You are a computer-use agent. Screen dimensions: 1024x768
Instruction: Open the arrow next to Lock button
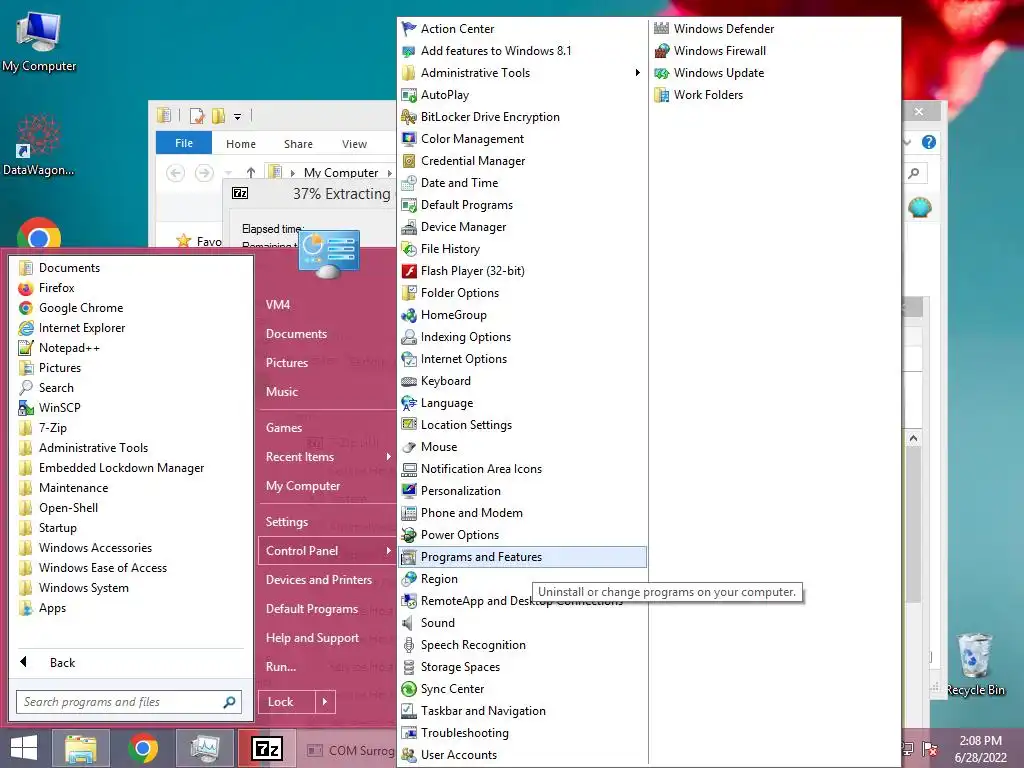click(x=325, y=702)
